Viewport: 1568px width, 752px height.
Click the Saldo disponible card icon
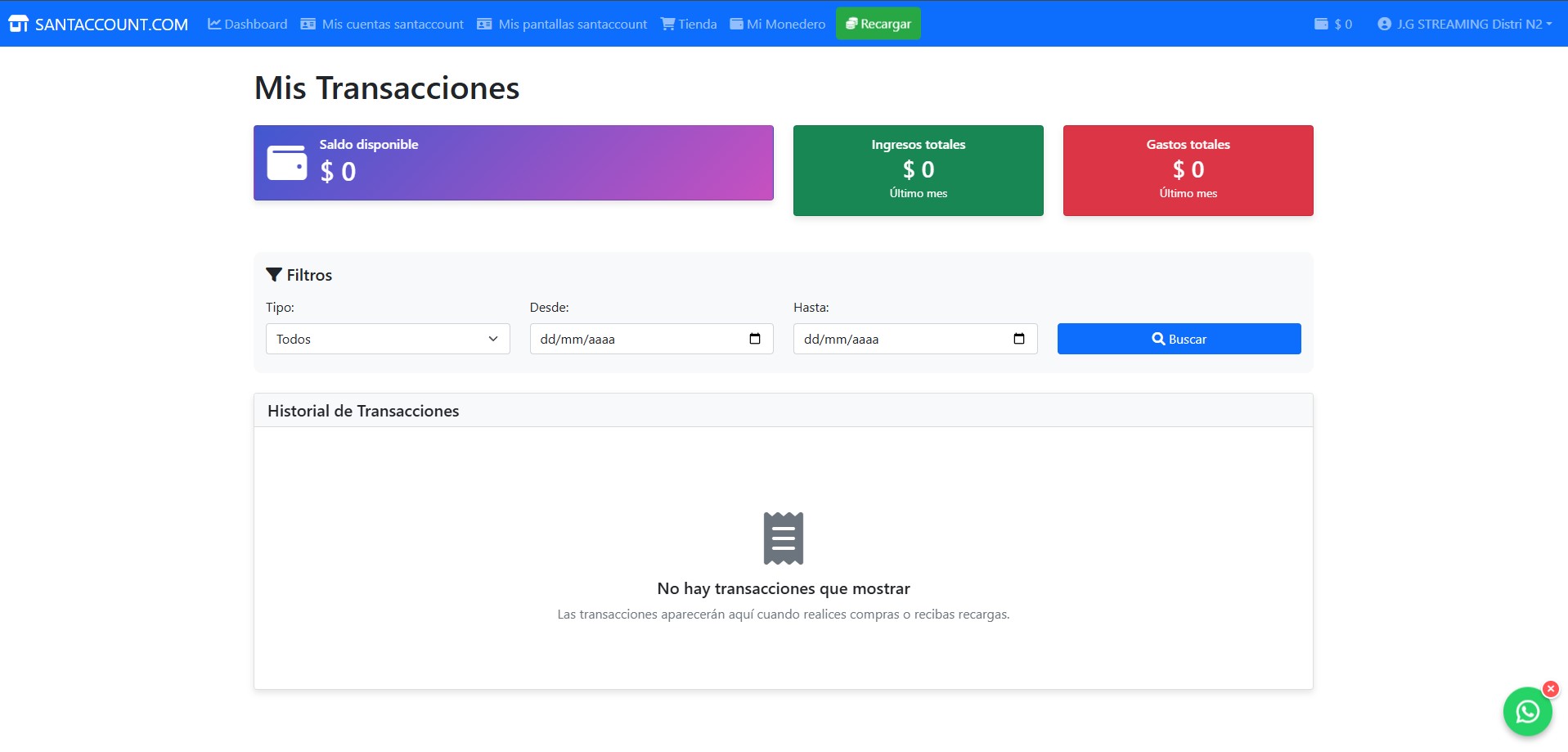click(285, 161)
